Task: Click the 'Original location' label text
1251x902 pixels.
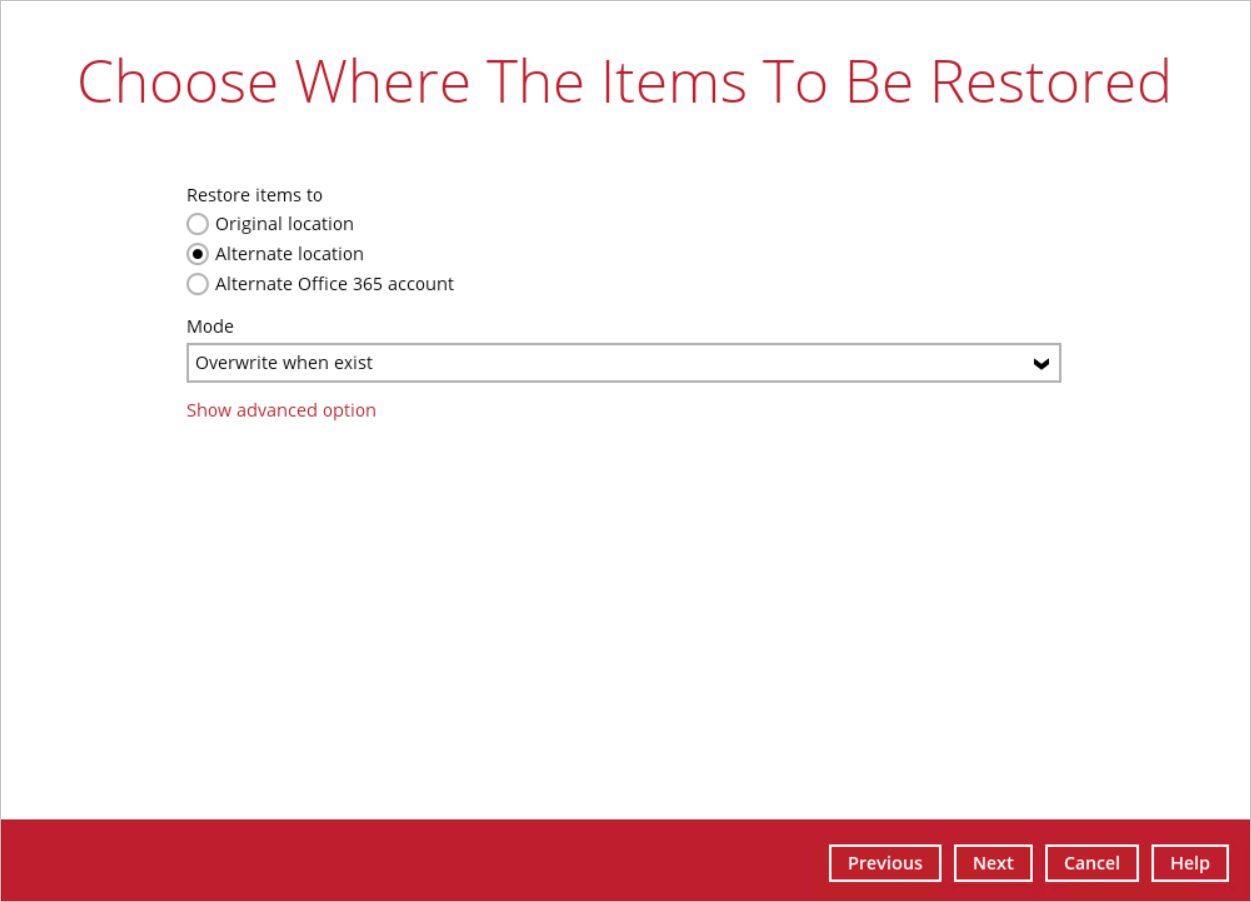Action: (284, 224)
